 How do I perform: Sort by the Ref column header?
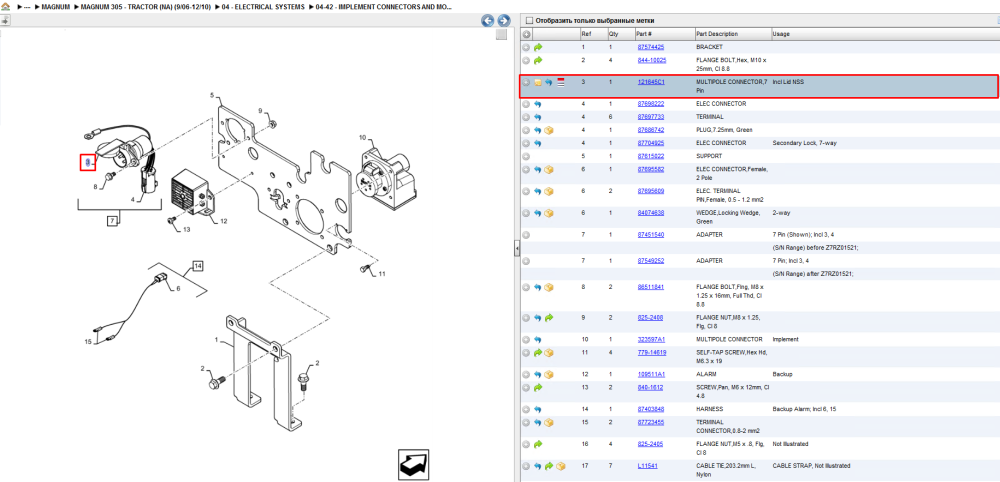pos(585,34)
